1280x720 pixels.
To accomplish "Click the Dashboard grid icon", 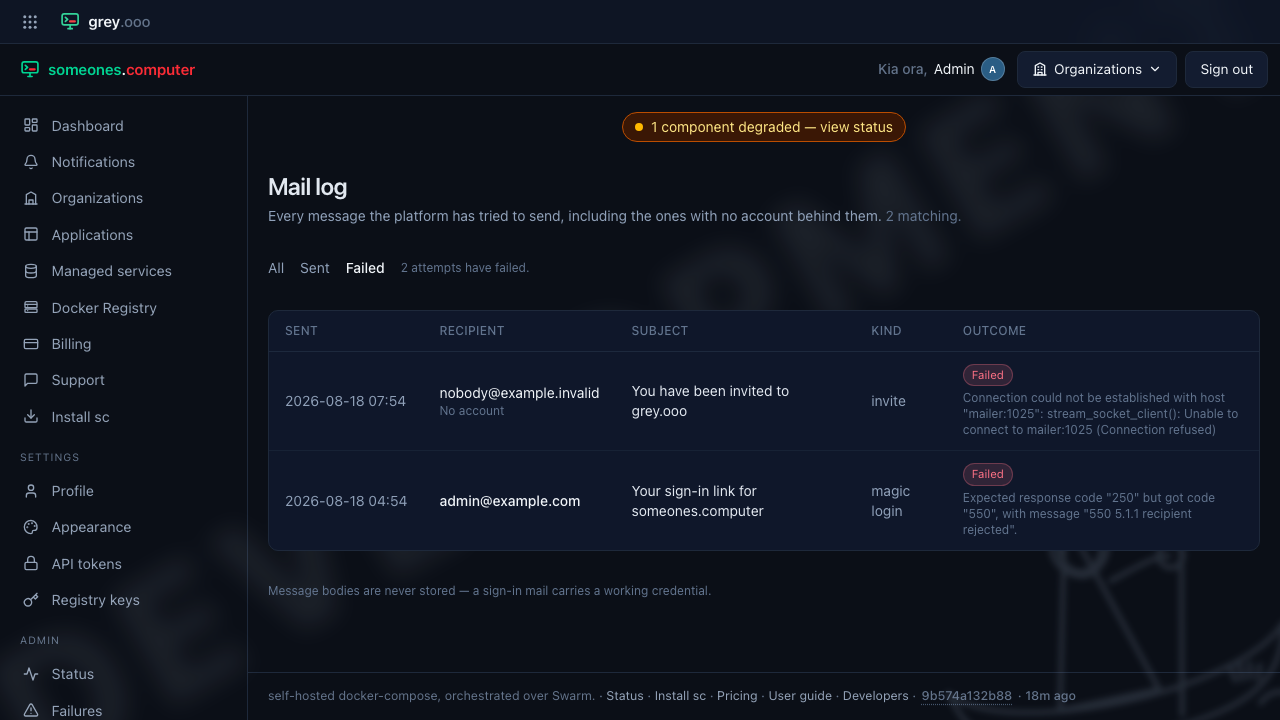I will 31,126.
